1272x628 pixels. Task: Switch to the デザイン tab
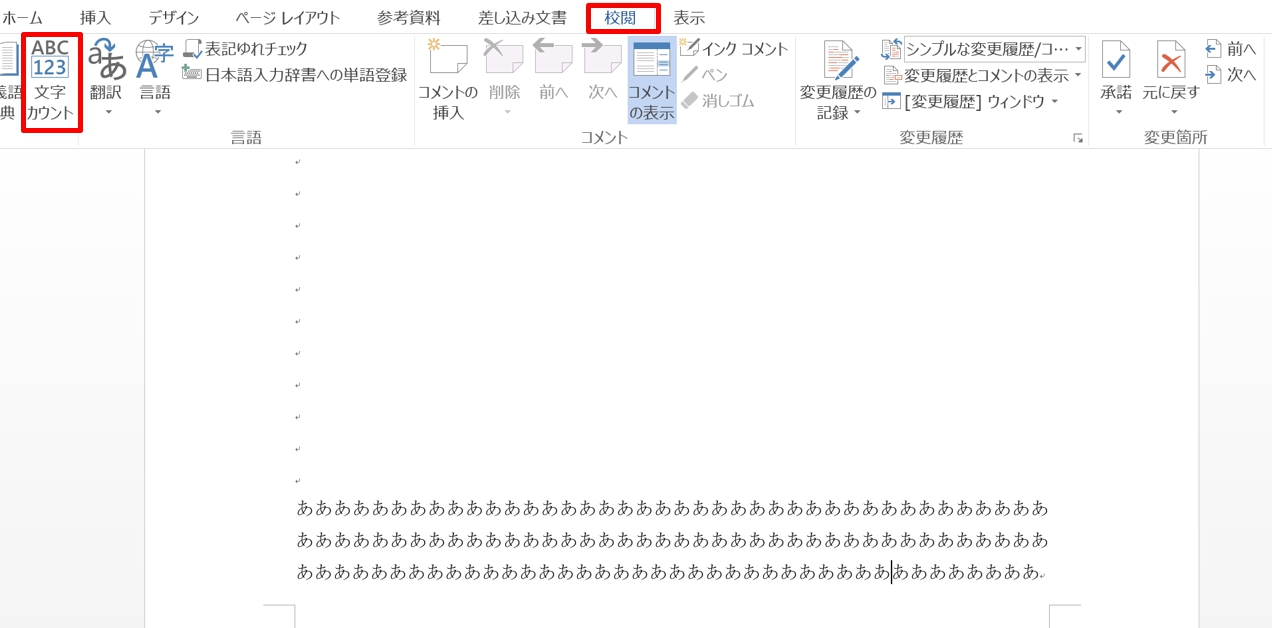click(x=174, y=18)
